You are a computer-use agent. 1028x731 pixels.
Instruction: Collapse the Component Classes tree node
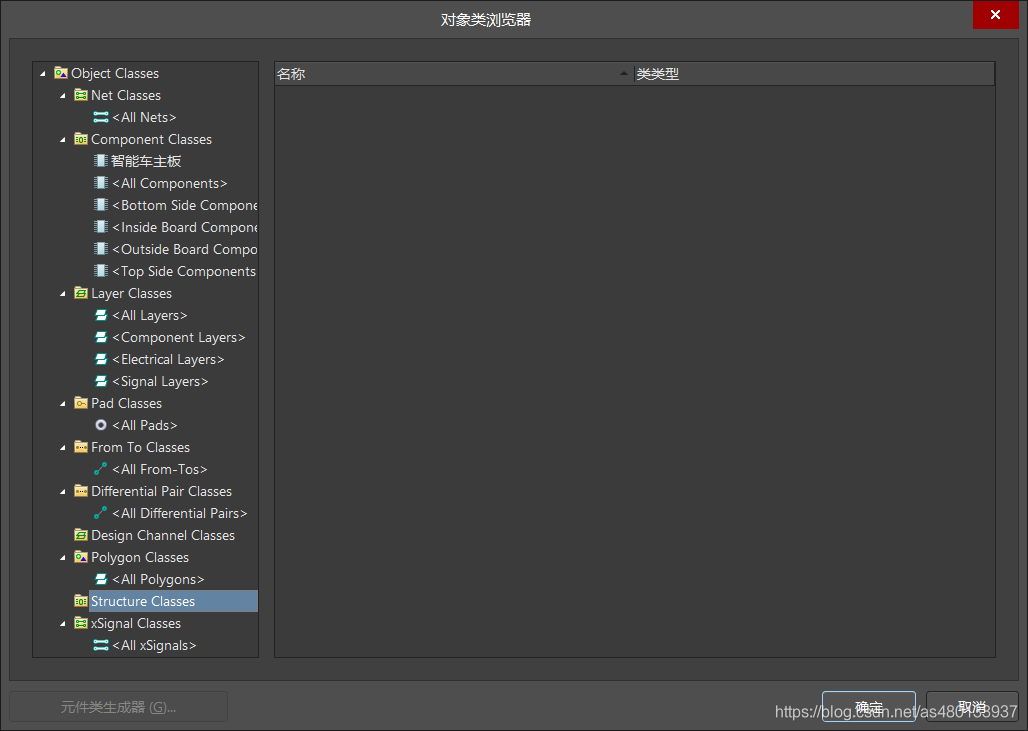point(63,140)
